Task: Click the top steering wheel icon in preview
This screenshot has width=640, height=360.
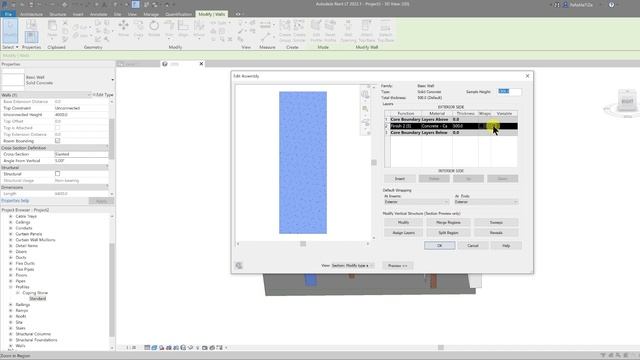Action: pyautogui.click(x=365, y=95)
